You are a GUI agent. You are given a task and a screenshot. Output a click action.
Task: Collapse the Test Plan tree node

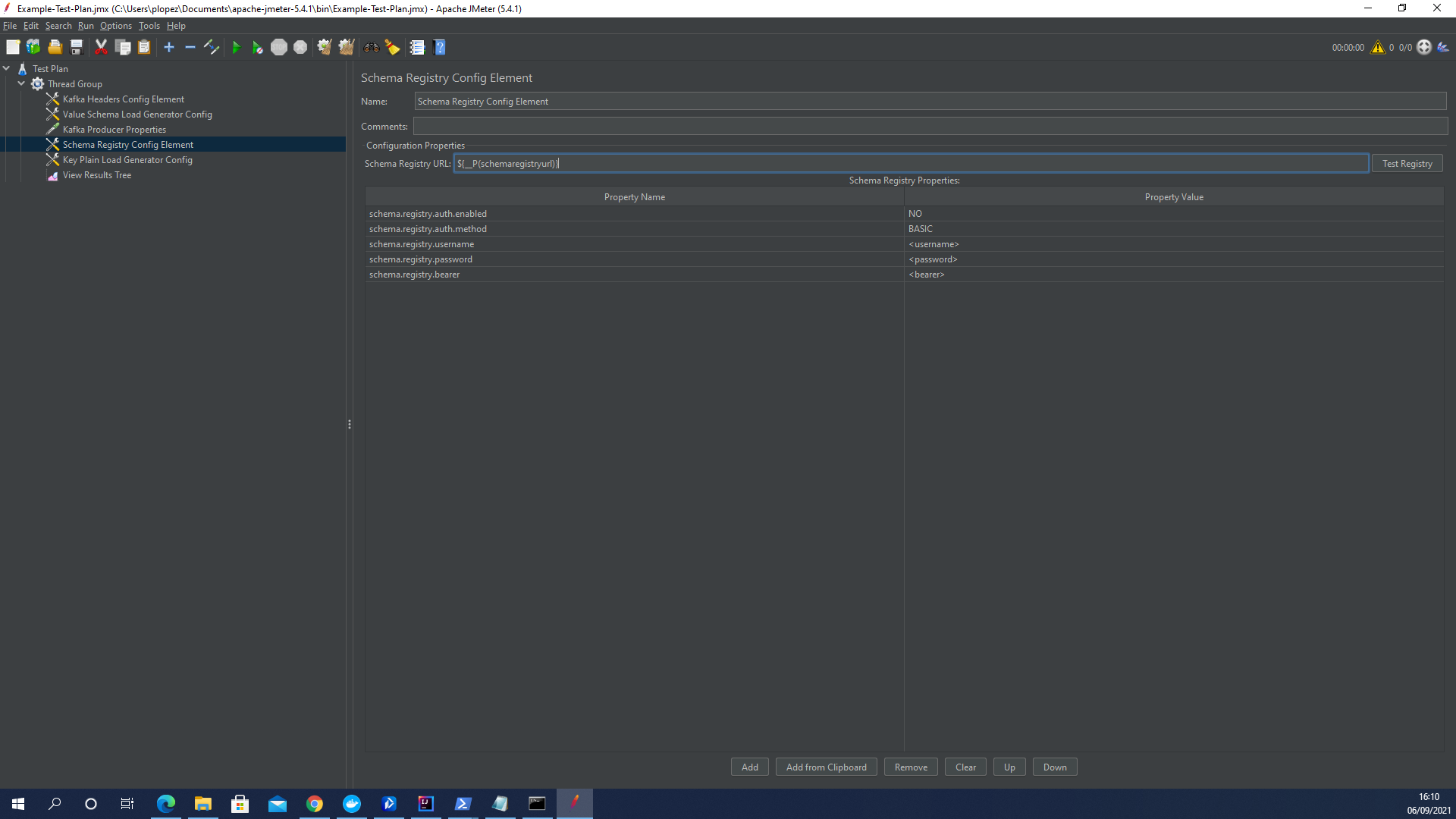pos(7,68)
